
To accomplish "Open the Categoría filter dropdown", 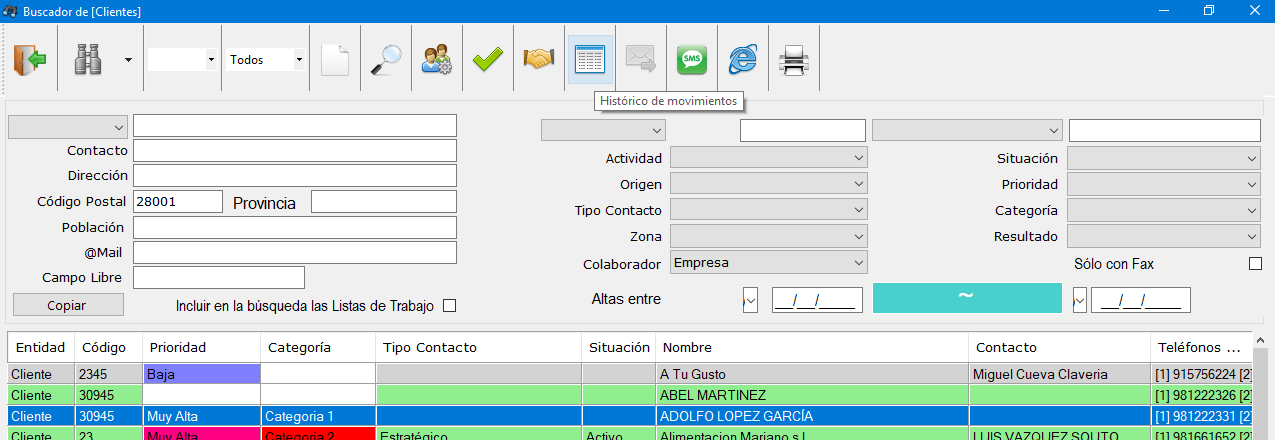I will (x=1164, y=210).
